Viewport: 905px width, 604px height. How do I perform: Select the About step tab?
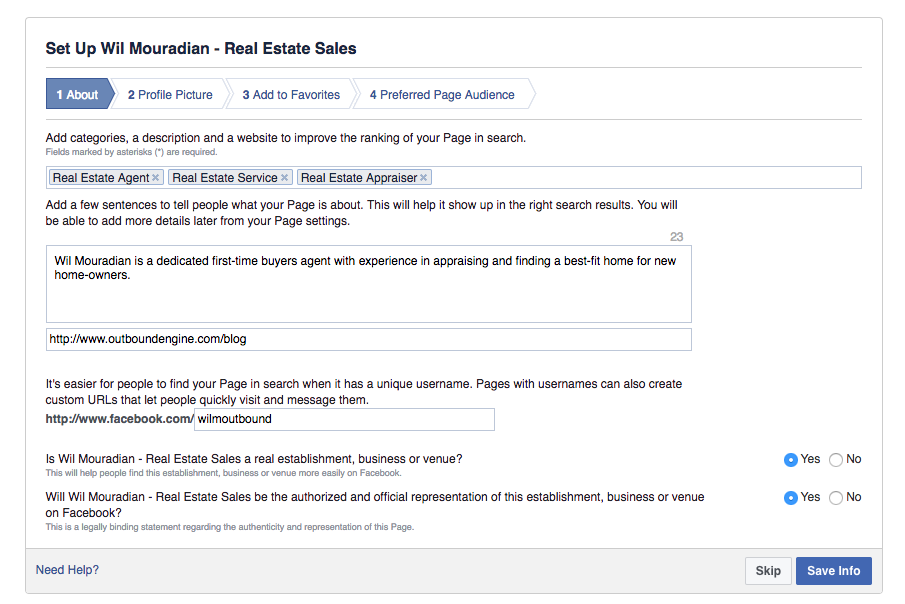pyautogui.click(x=77, y=93)
